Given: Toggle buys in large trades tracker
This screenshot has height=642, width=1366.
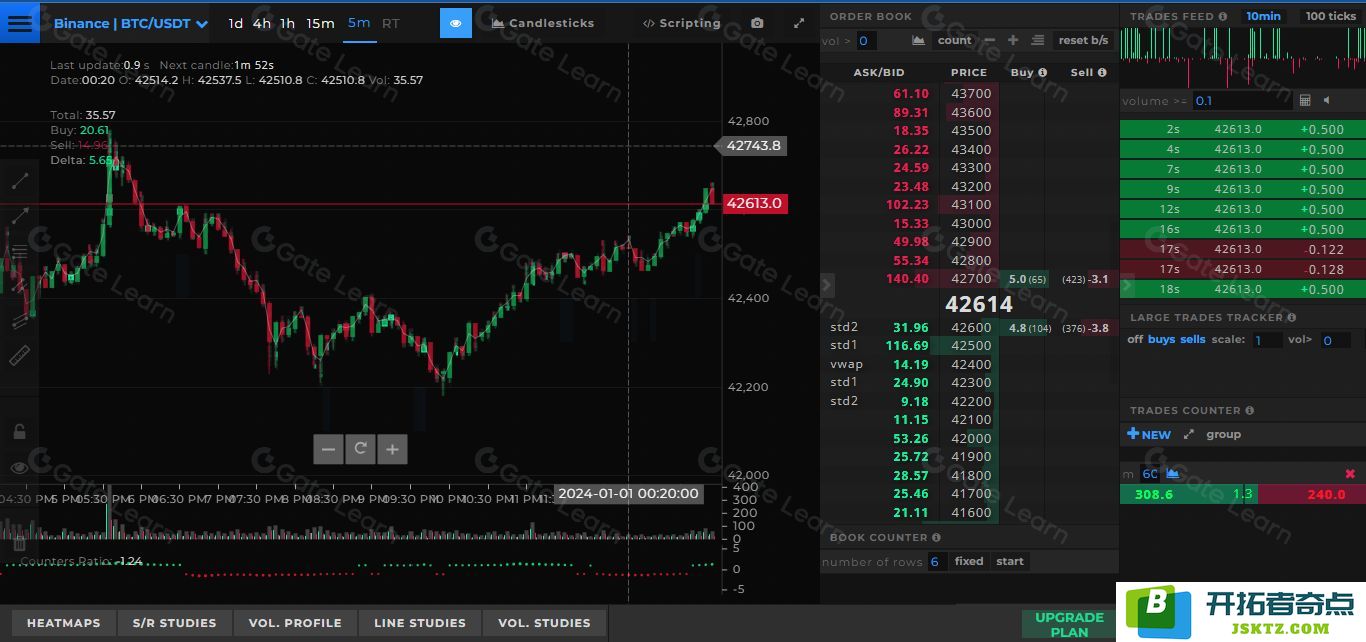Looking at the screenshot, I should [1162, 340].
